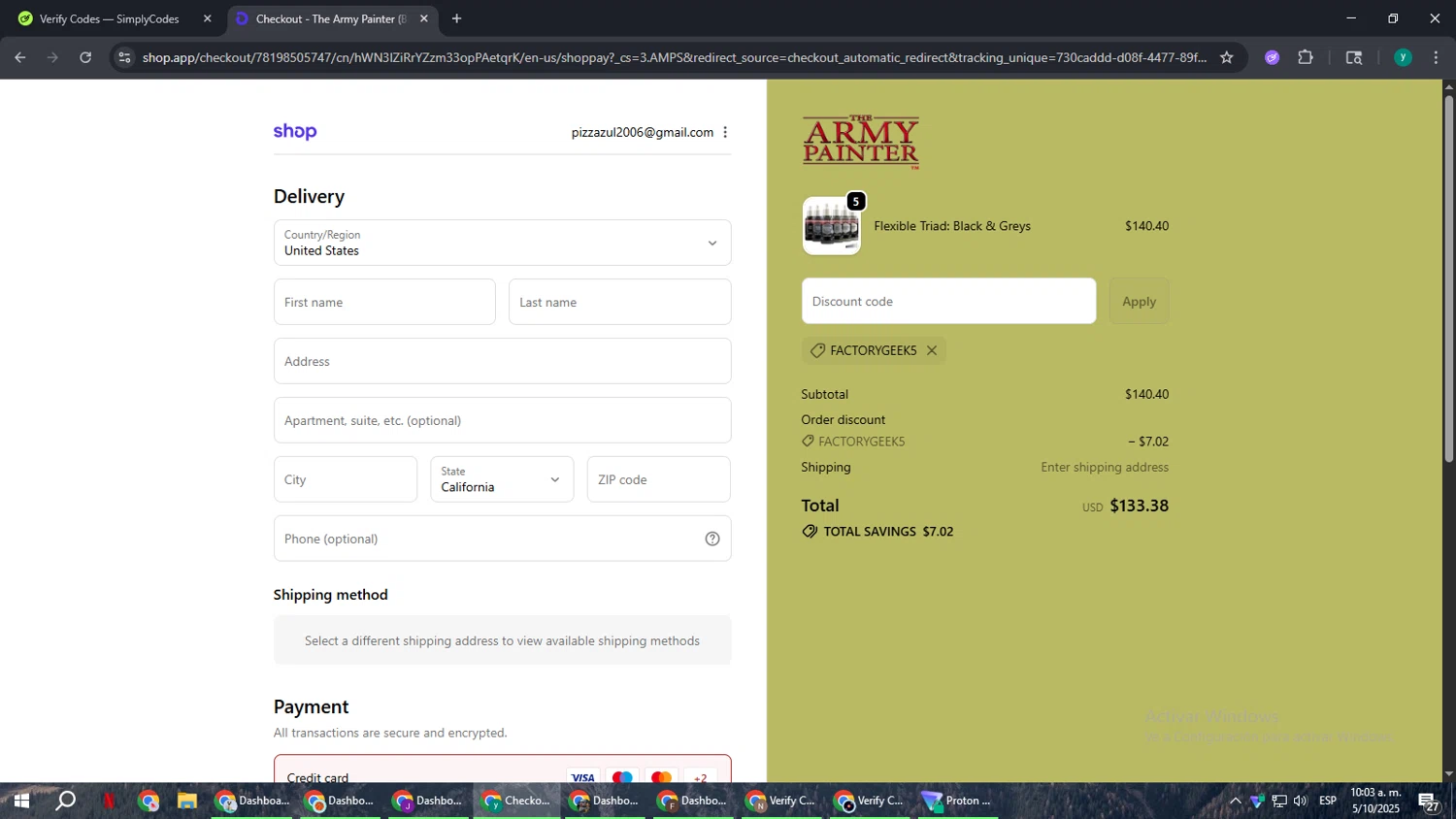The height and width of the screenshot is (819, 1456).
Task: Open Windows notification center
Action: coord(1430,802)
